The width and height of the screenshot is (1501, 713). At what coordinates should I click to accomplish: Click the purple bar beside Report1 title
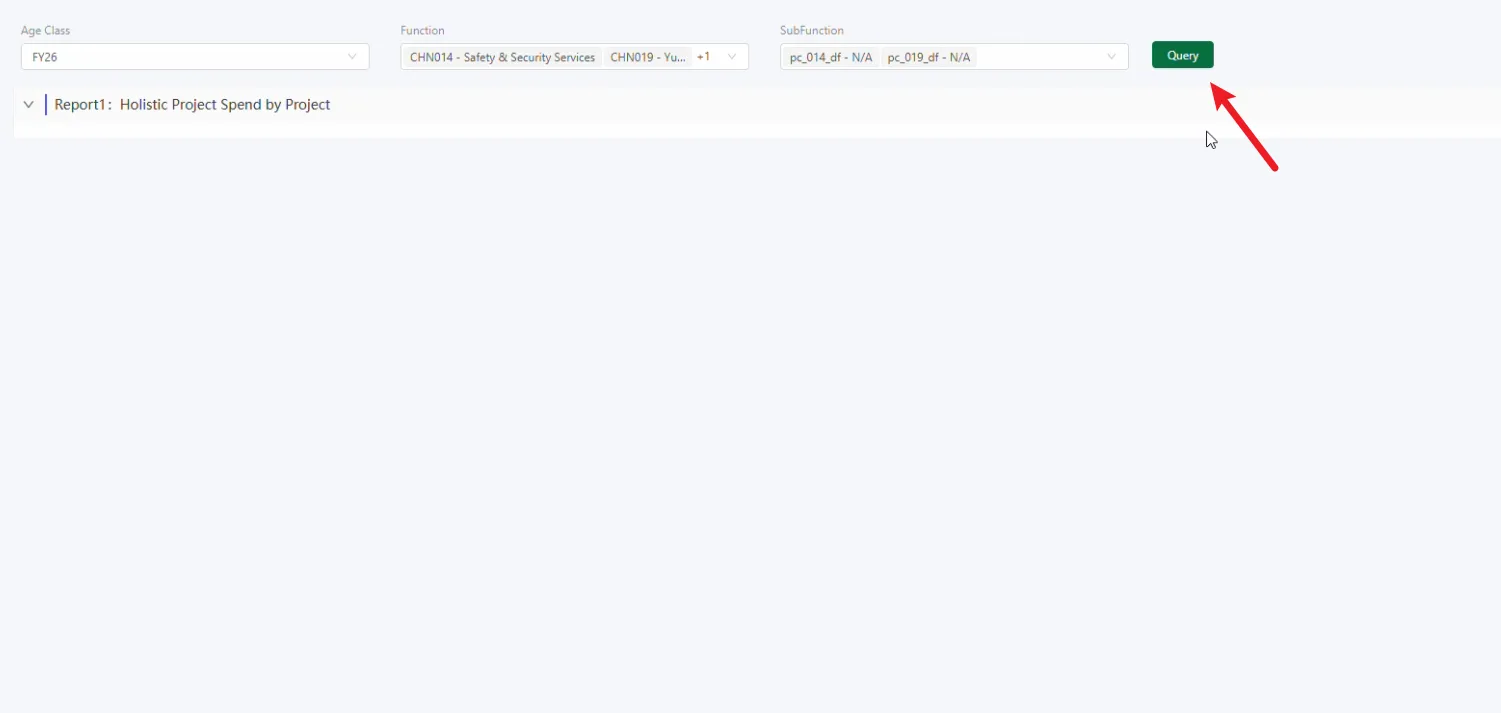46,105
